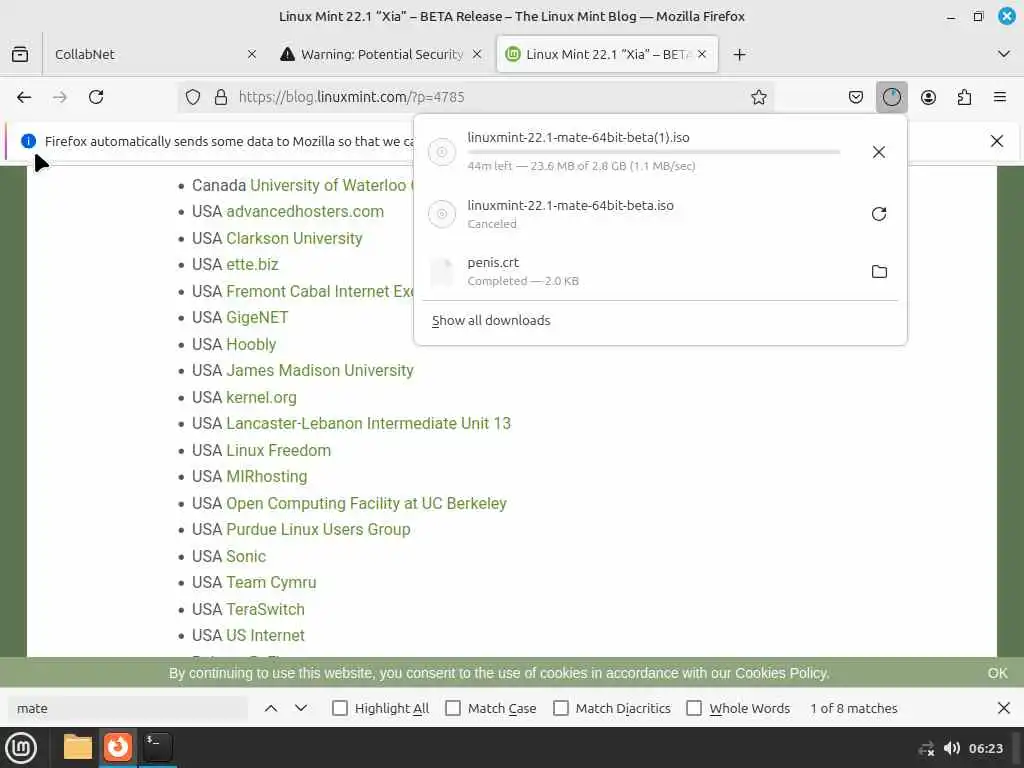This screenshot has width=1024, height=768.
Task: Open the MIRhosting mirror link
Action: coord(266,476)
